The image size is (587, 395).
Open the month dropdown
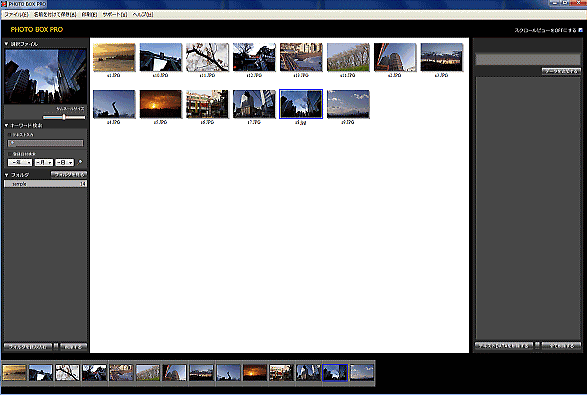click(x=44, y=162)
